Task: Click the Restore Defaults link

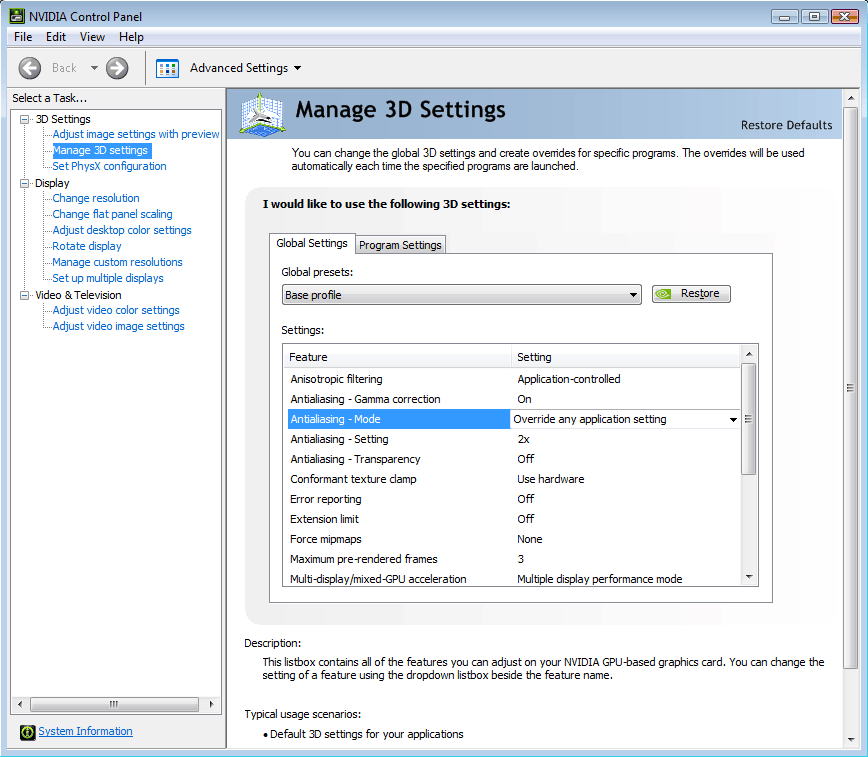Action: tap(787, 125)
